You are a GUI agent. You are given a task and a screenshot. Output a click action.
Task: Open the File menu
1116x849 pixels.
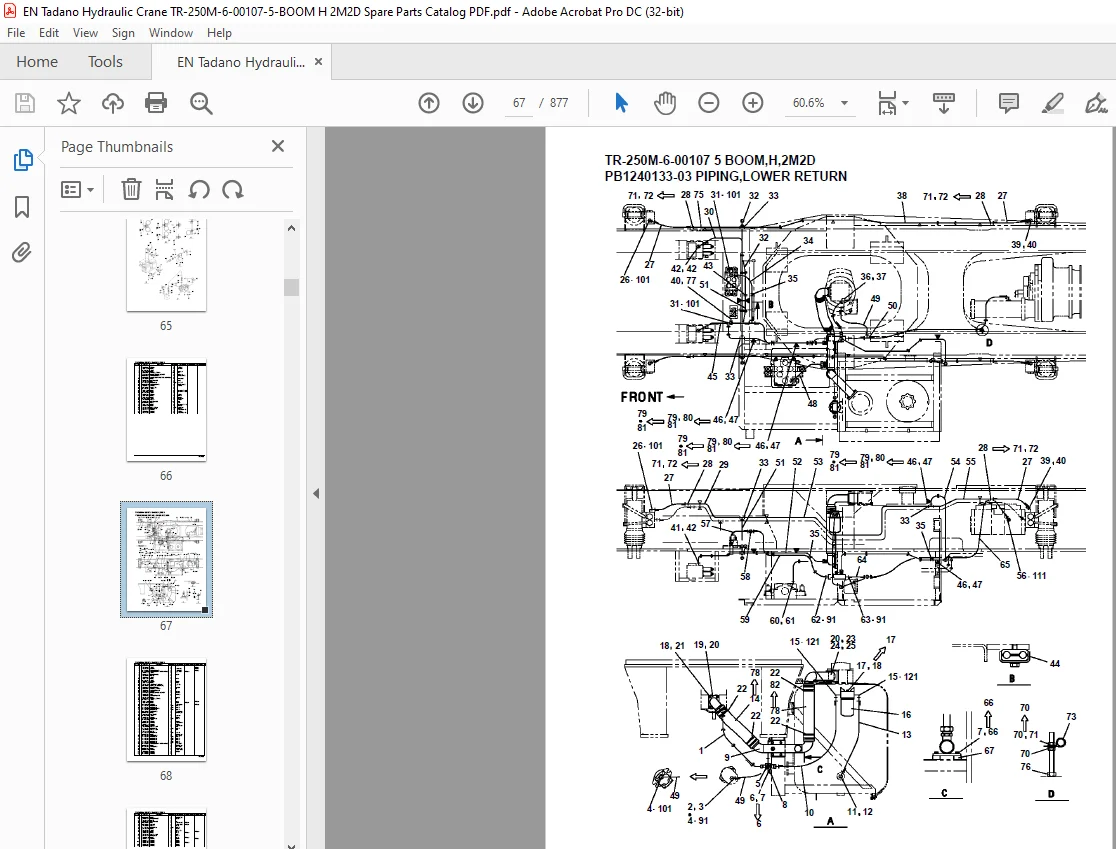click(16, 33)
